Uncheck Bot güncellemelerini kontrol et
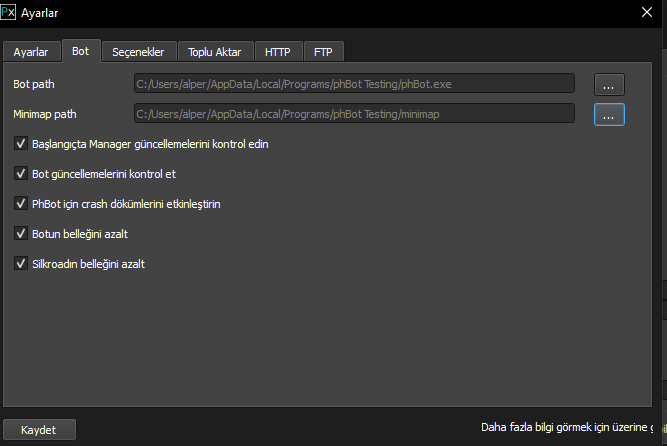The height and width of the screenshot is (446, 667). pyautogui.click(x=22, y=174)
